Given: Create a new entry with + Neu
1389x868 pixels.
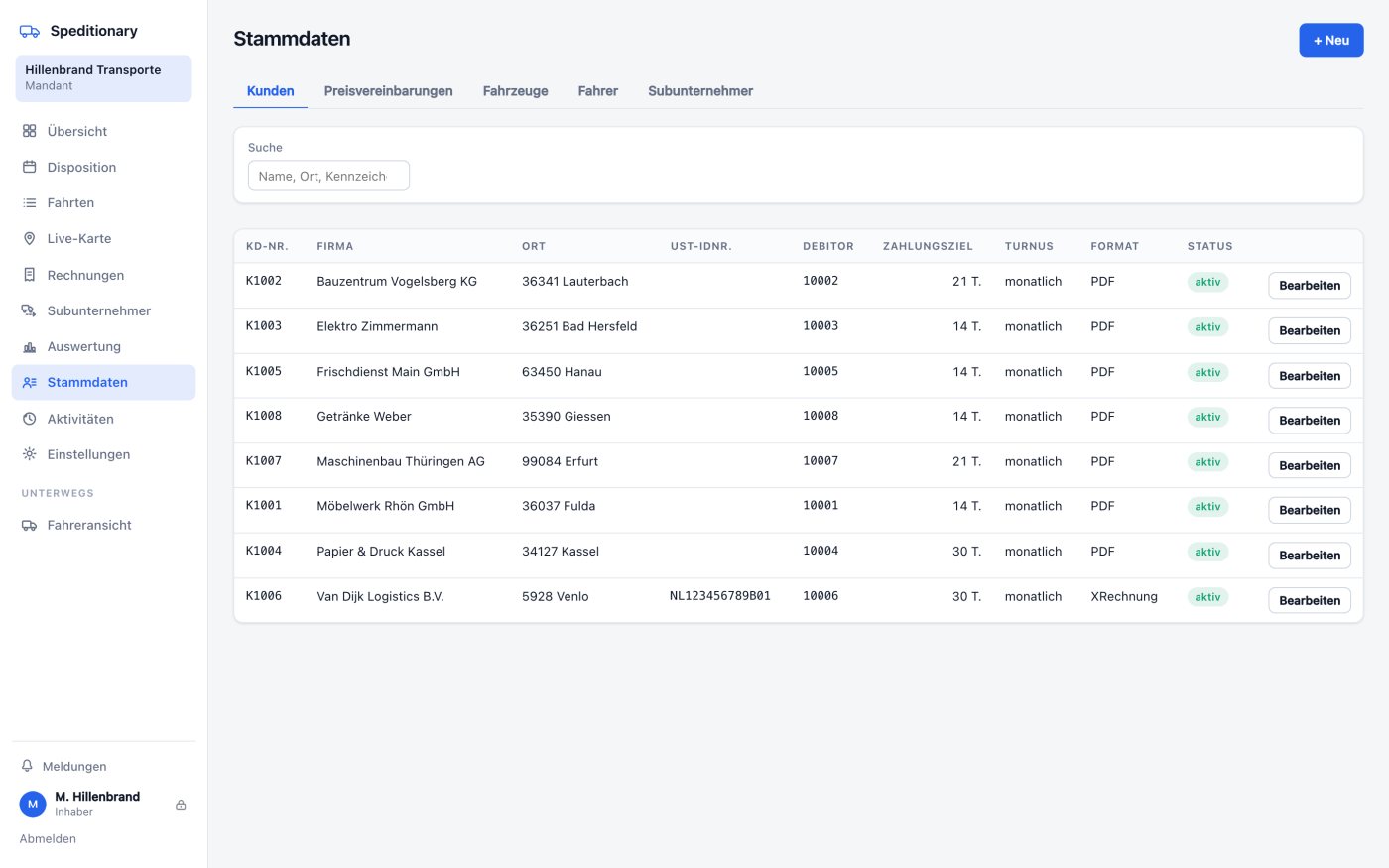Looking at the screenshot, I should [1331, 40].
